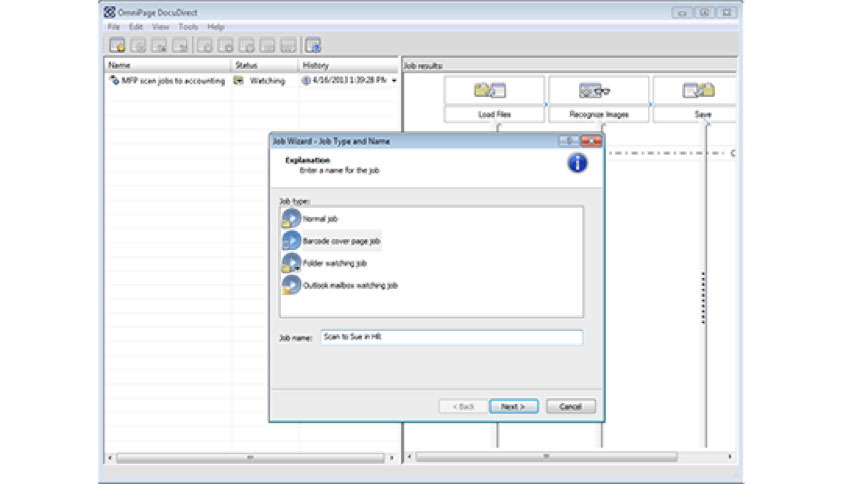Click Cancel in the Job Wizard

click(570, 407)
